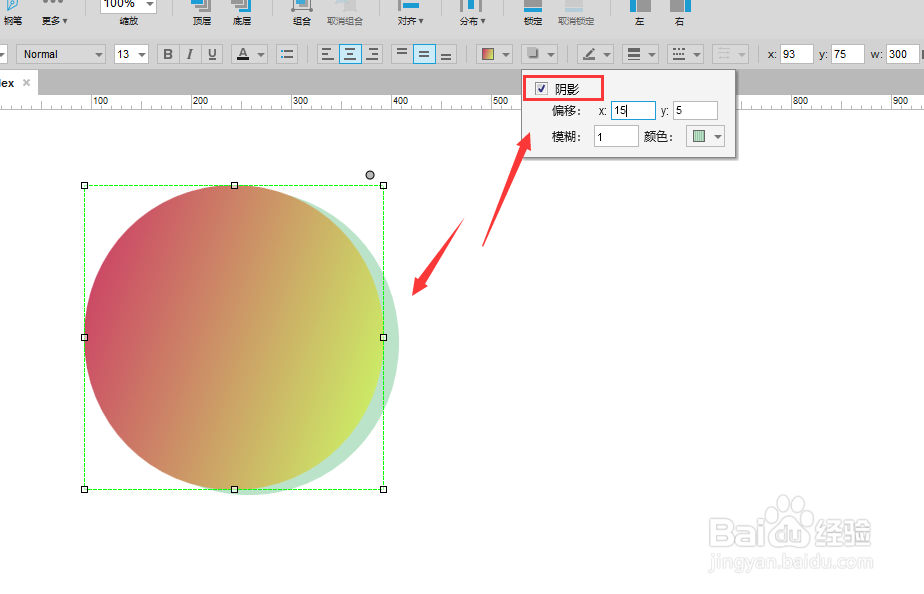Align text to the top

[x=402, y=54]
